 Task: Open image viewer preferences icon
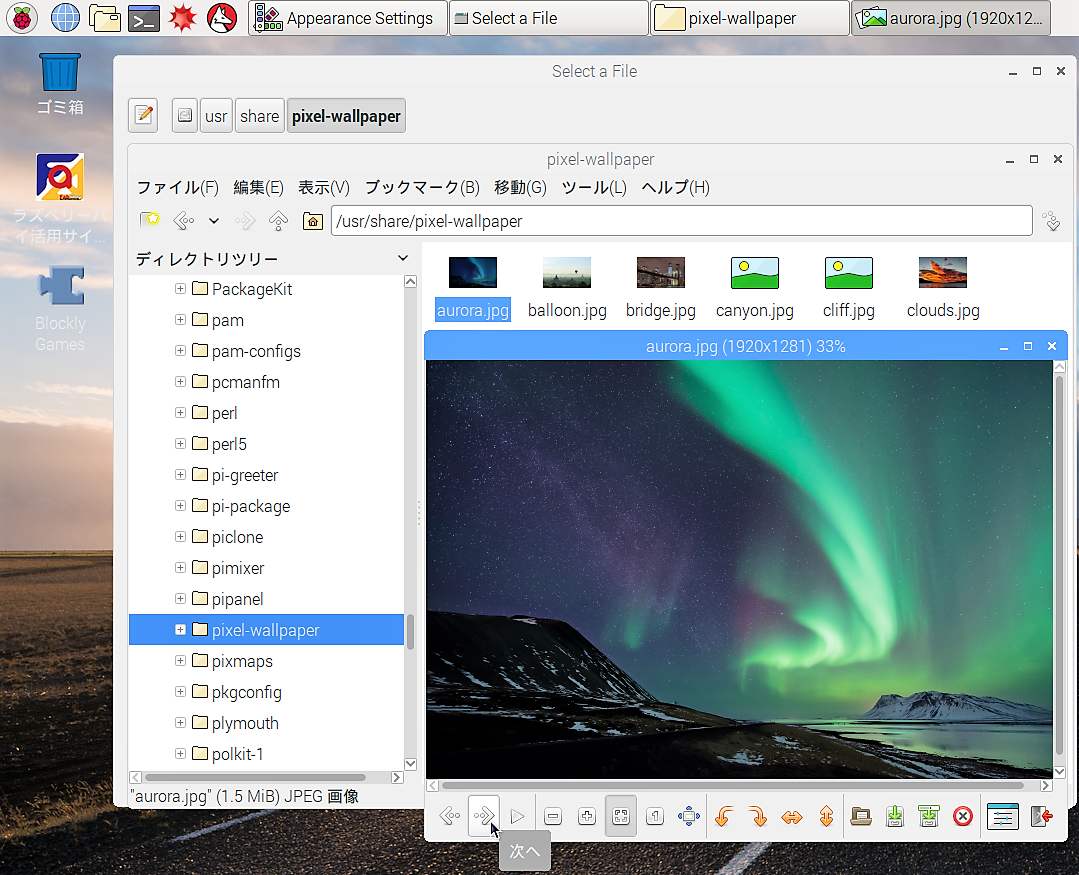pos(1002,817)
